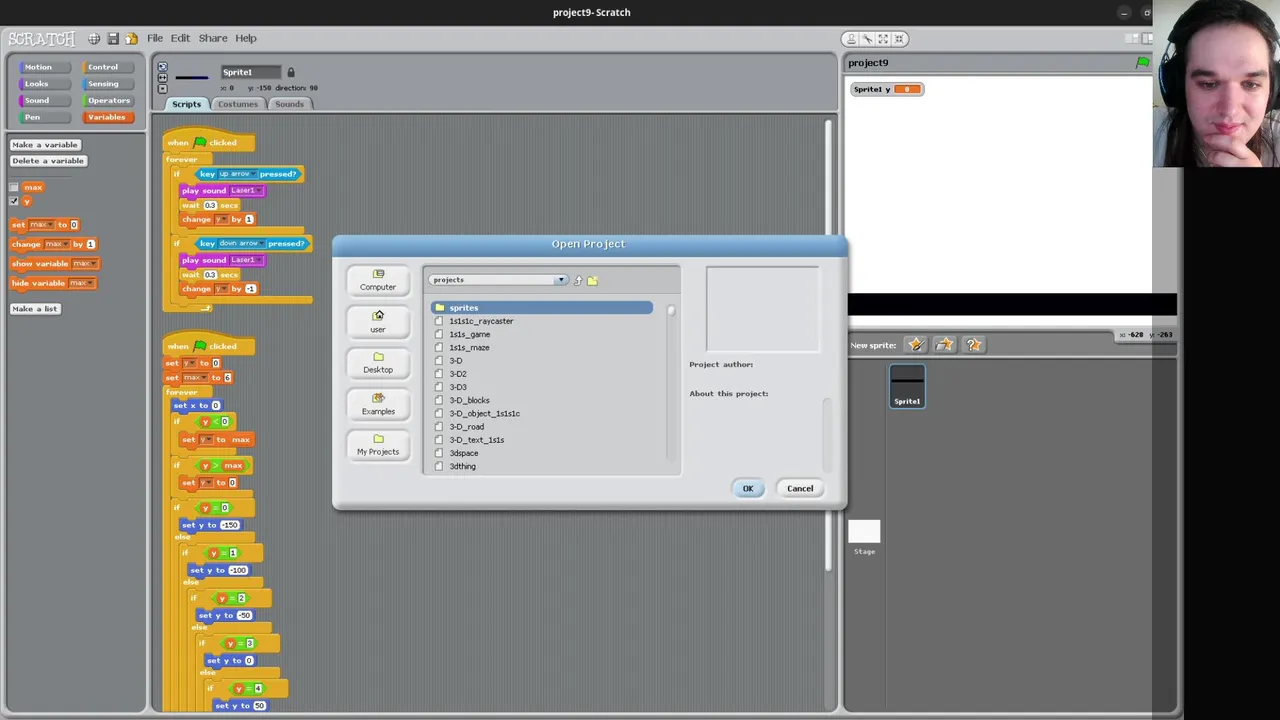Click the don't-rotate style button
Screen dimensions: 1280x720
pyautogui.click(x=162, y=87)
